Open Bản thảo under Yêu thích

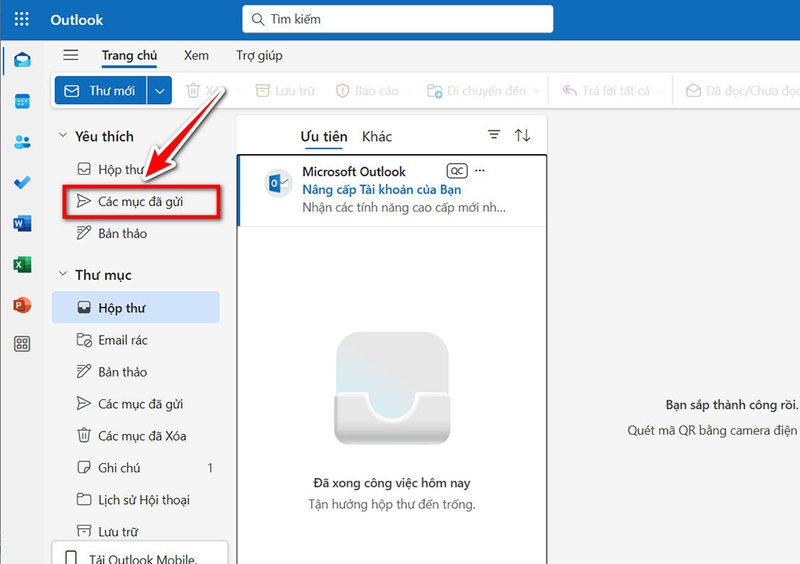pos(136,233)
